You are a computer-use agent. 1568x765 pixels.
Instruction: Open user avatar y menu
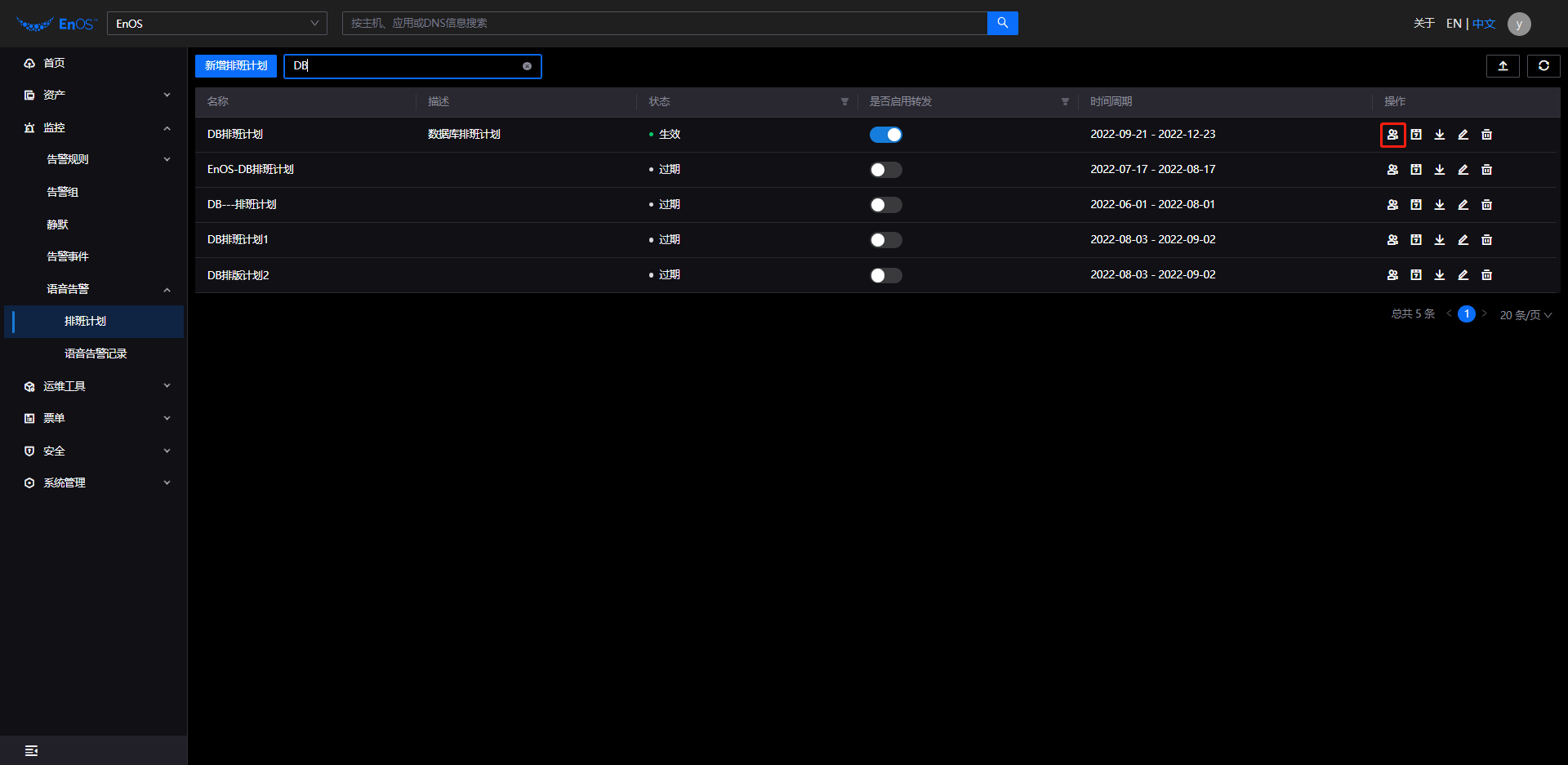click(1519, 24)
